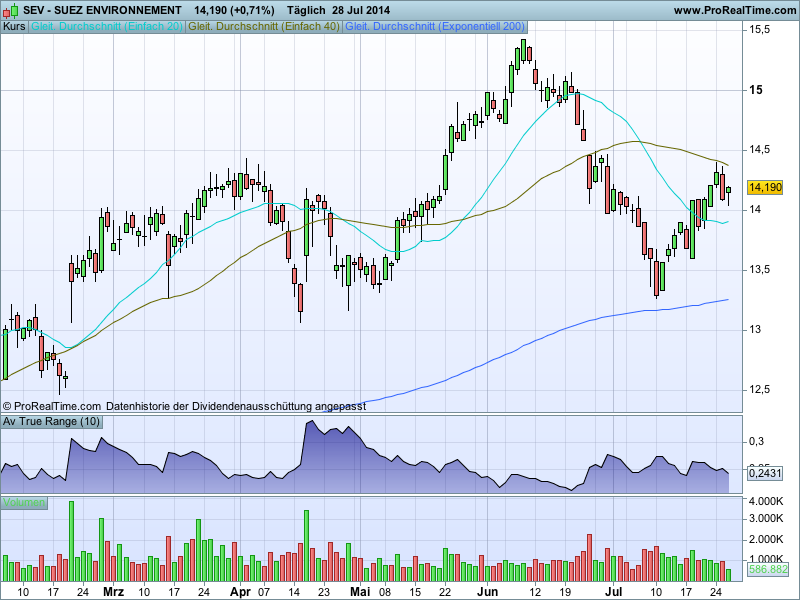Click the 13,5 price axis label

click(x=759, y=270)
